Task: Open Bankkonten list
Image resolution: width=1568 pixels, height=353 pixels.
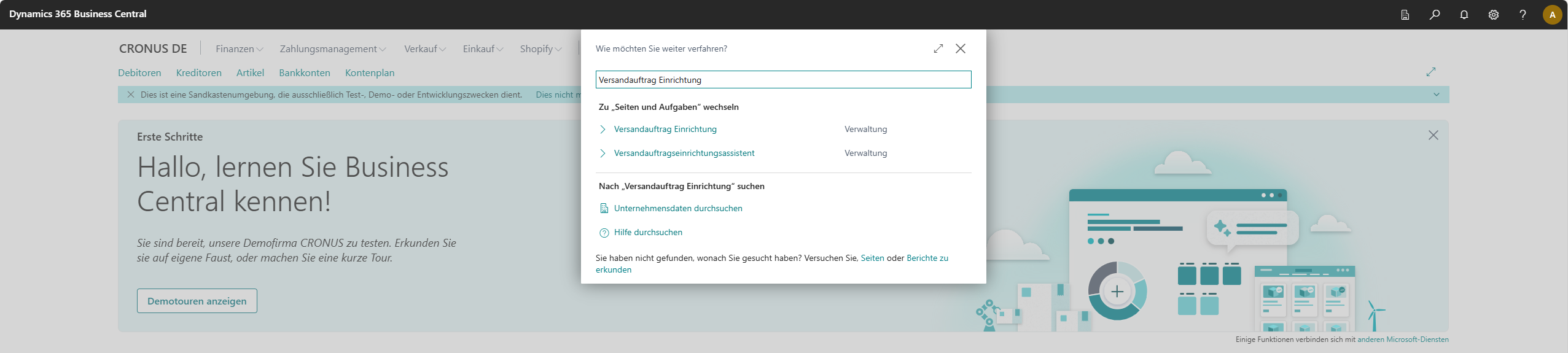Action: pyautogui.click(x=305, y=72)
